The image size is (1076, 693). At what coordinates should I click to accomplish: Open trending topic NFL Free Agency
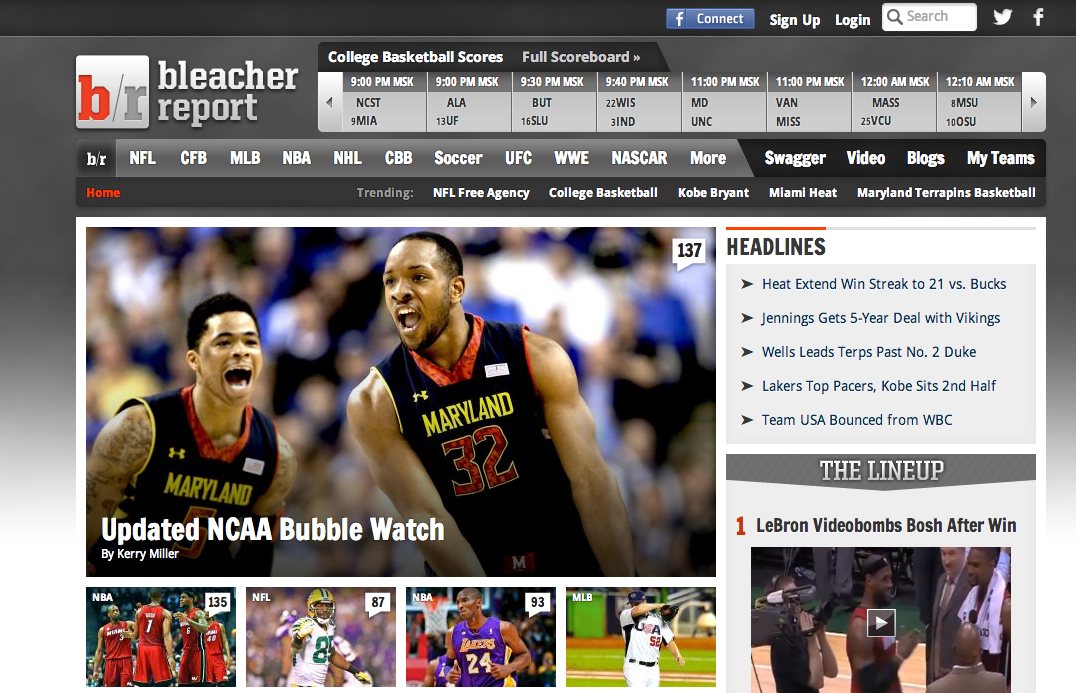coord(481,193)
